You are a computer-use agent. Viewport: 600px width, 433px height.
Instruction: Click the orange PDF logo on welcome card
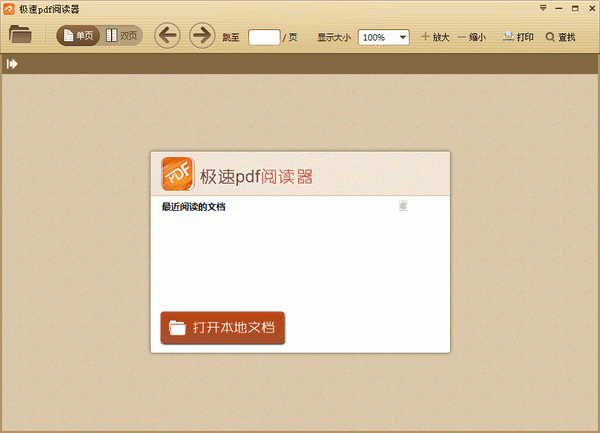178,174
